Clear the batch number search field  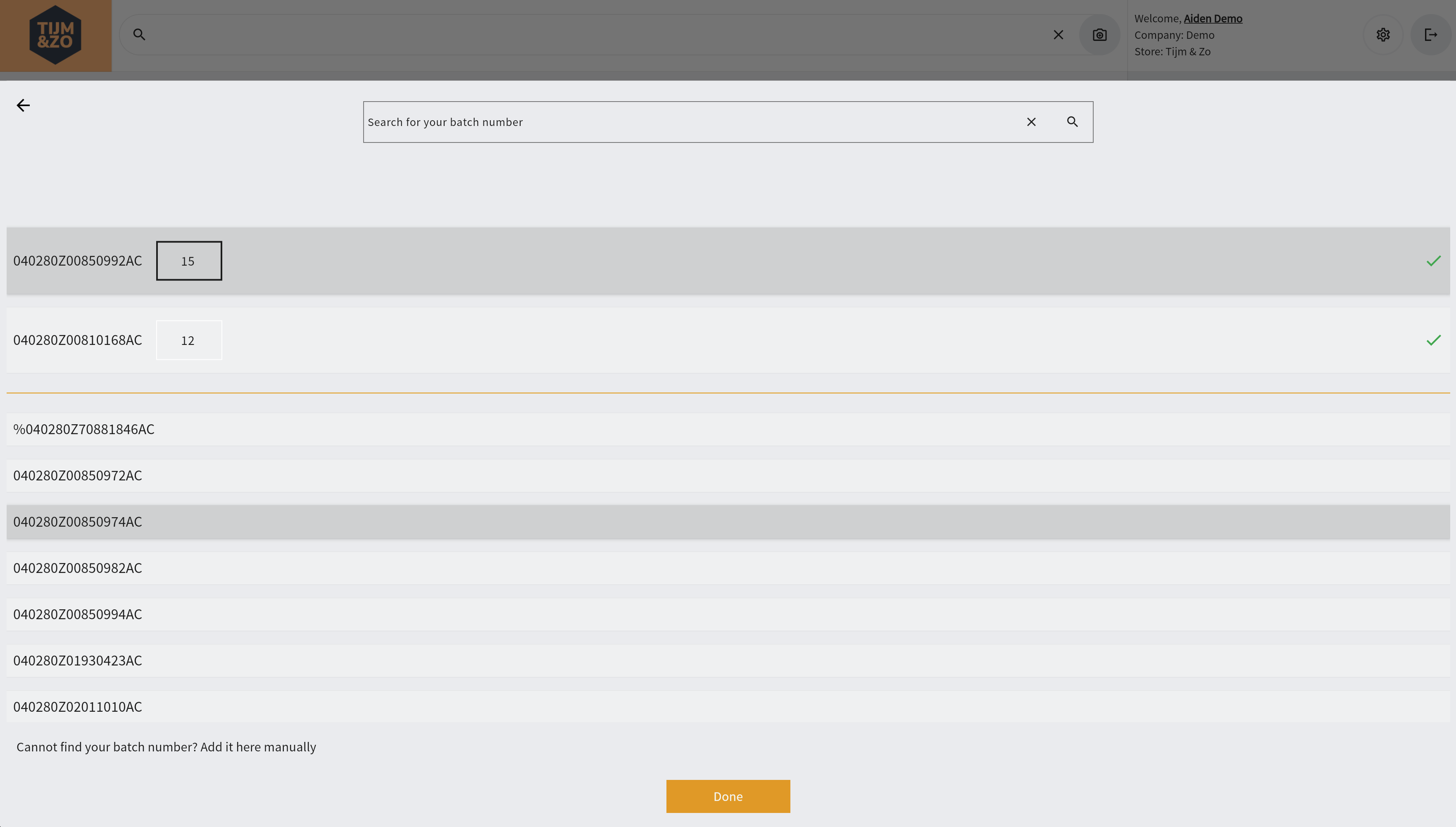tap(1031, 121)
